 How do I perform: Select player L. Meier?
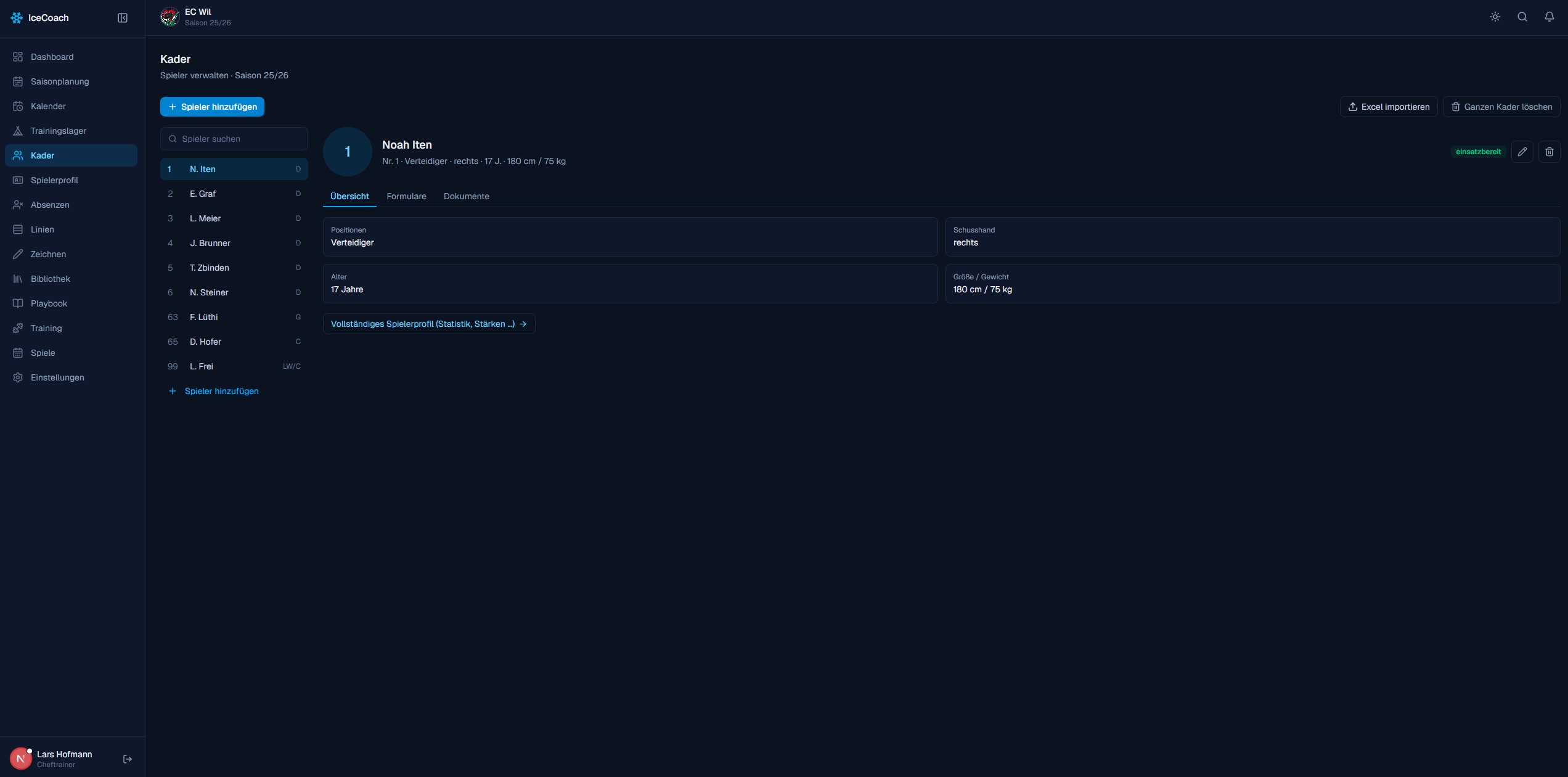click(234, 218)
